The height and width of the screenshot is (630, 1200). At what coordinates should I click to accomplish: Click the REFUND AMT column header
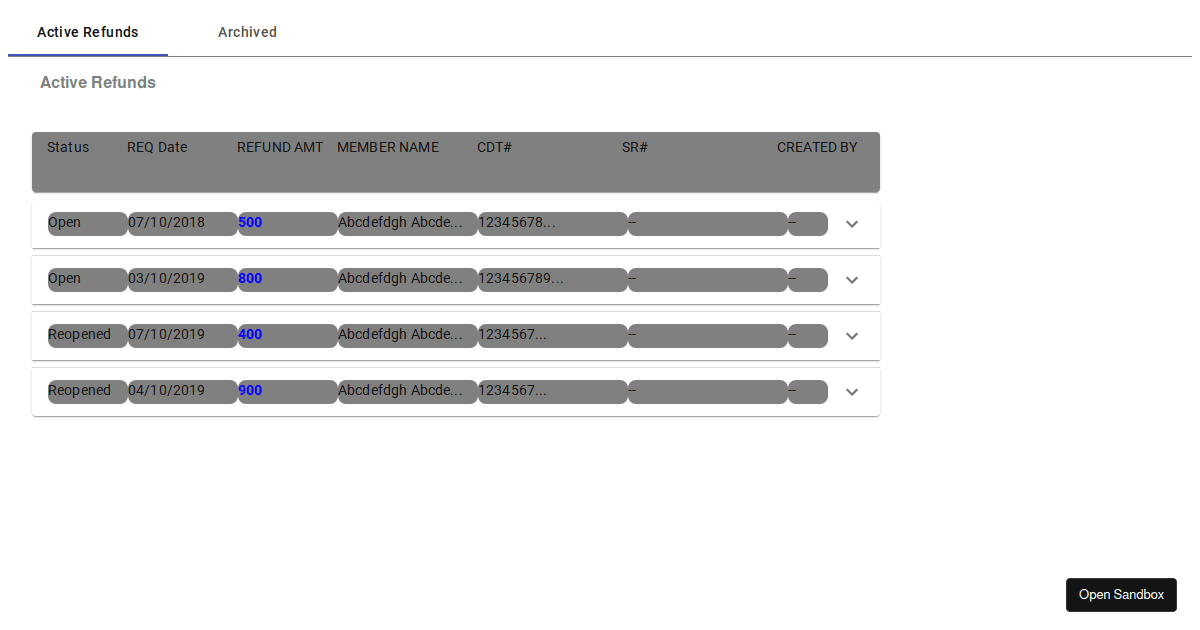coord(280,147)
